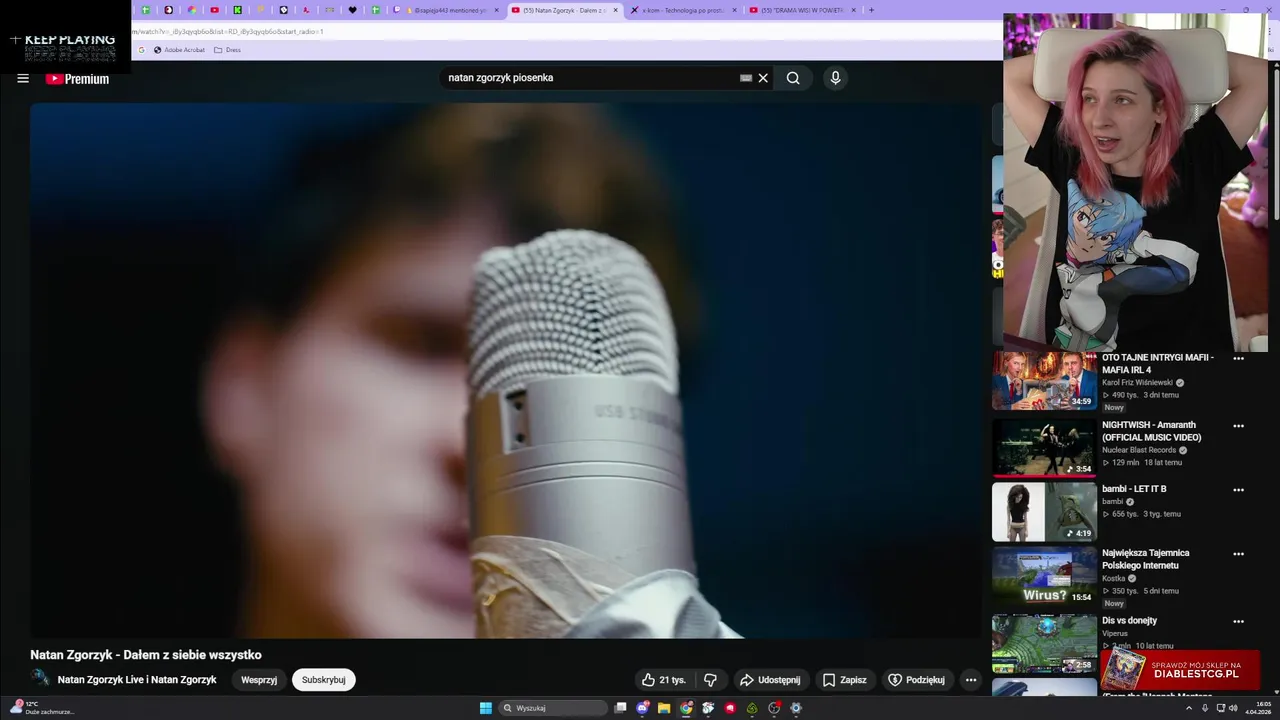The height and width of the screenshot is (720, 1280).
Task: Open 'Największa Tajemnica Polskiego Internetu' thumbnail
Action: pos(1044,576)
